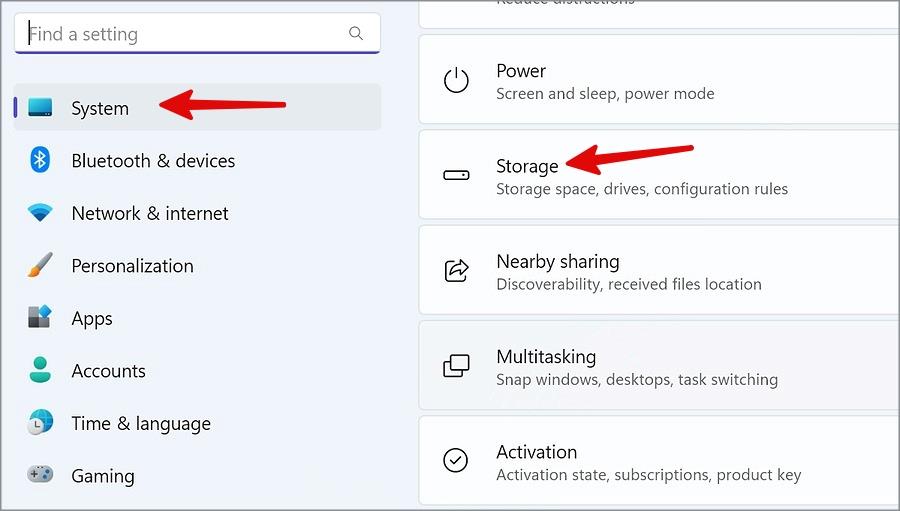Open System category label
Image resolution: width=900 pixels, height=511 pixels.
100,109
